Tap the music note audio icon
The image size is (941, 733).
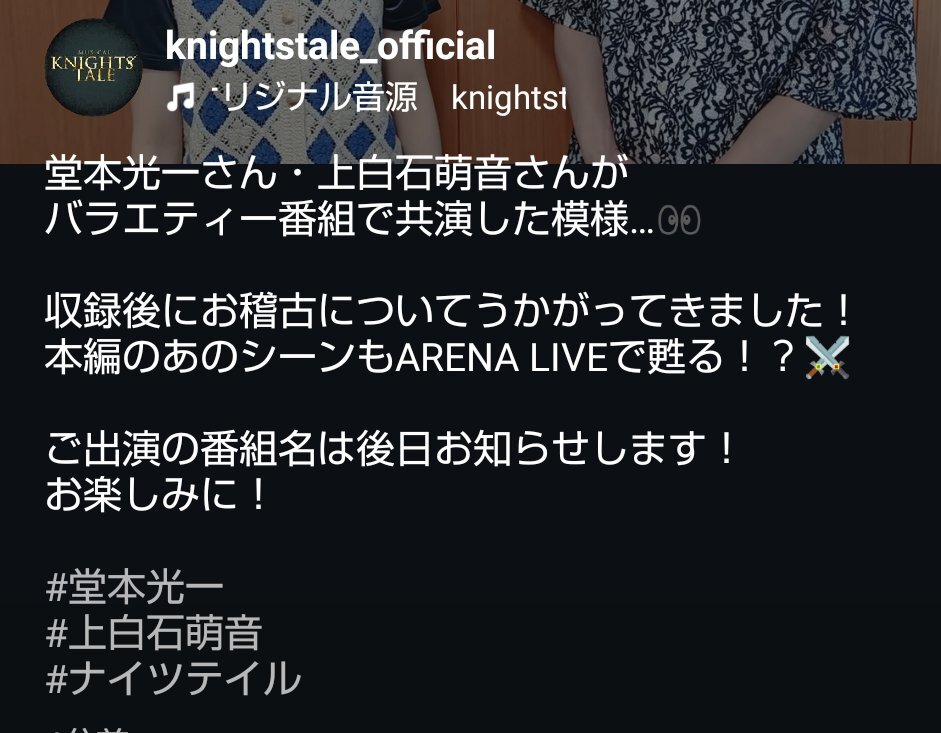click(x=181, y=97)
